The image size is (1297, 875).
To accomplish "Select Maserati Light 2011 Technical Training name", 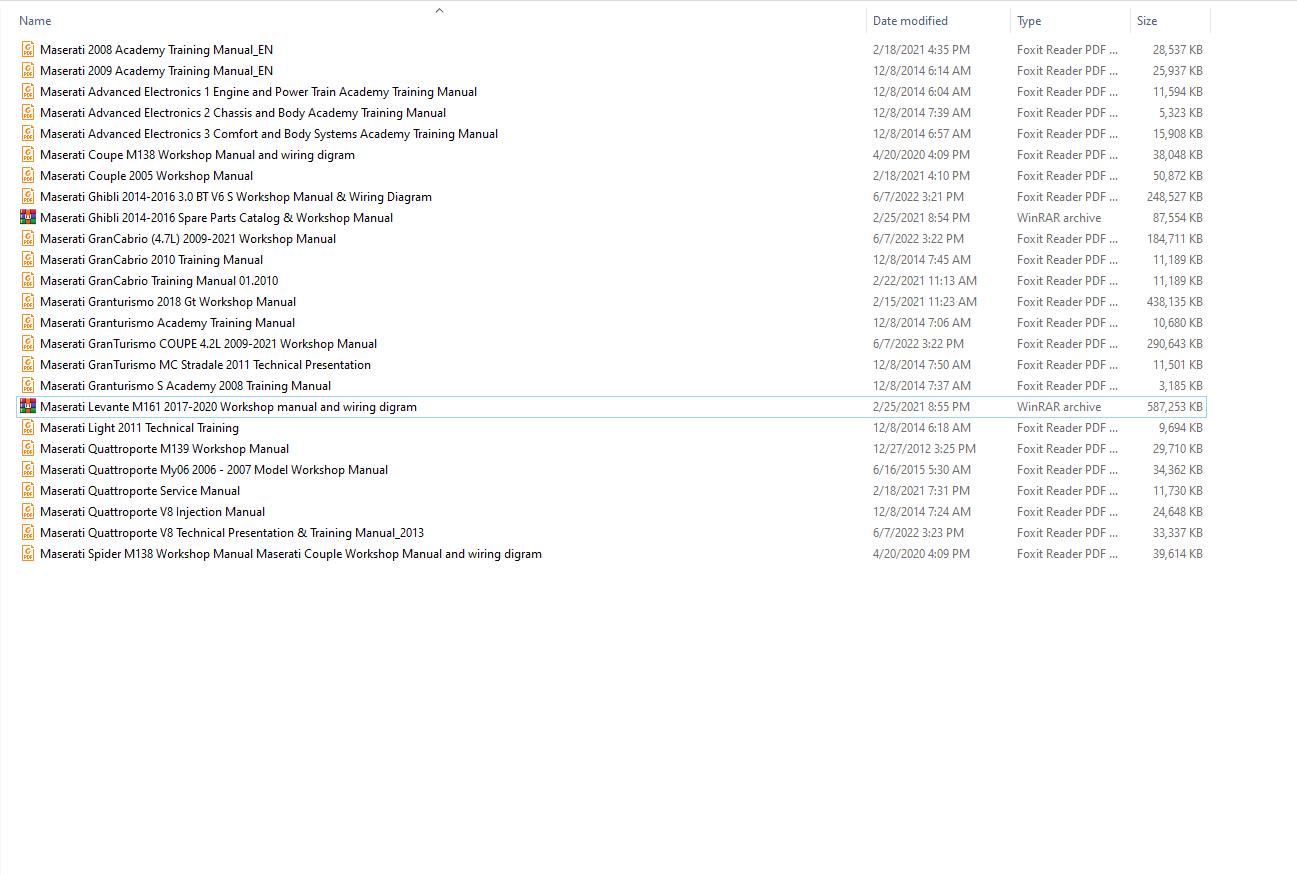I will 139,427.
